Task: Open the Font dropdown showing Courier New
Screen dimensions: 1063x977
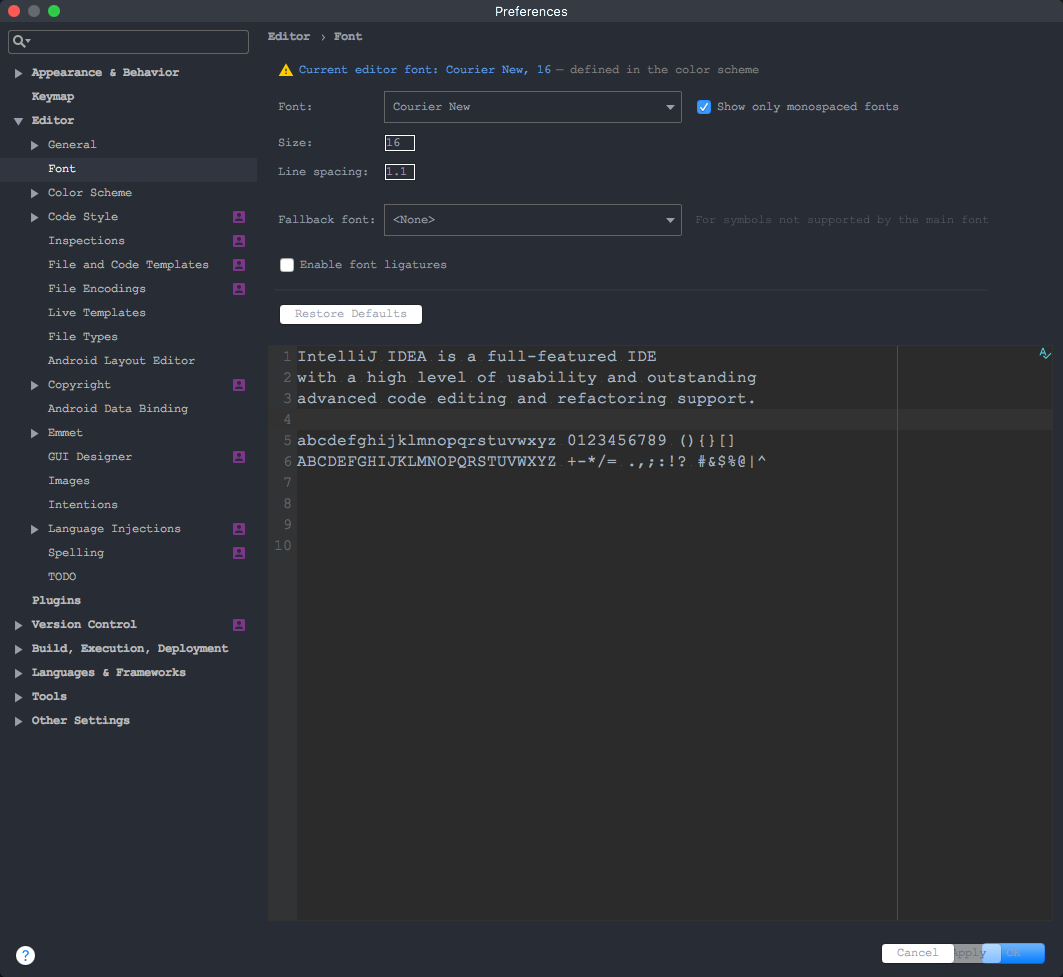Action: pos(532,107)
